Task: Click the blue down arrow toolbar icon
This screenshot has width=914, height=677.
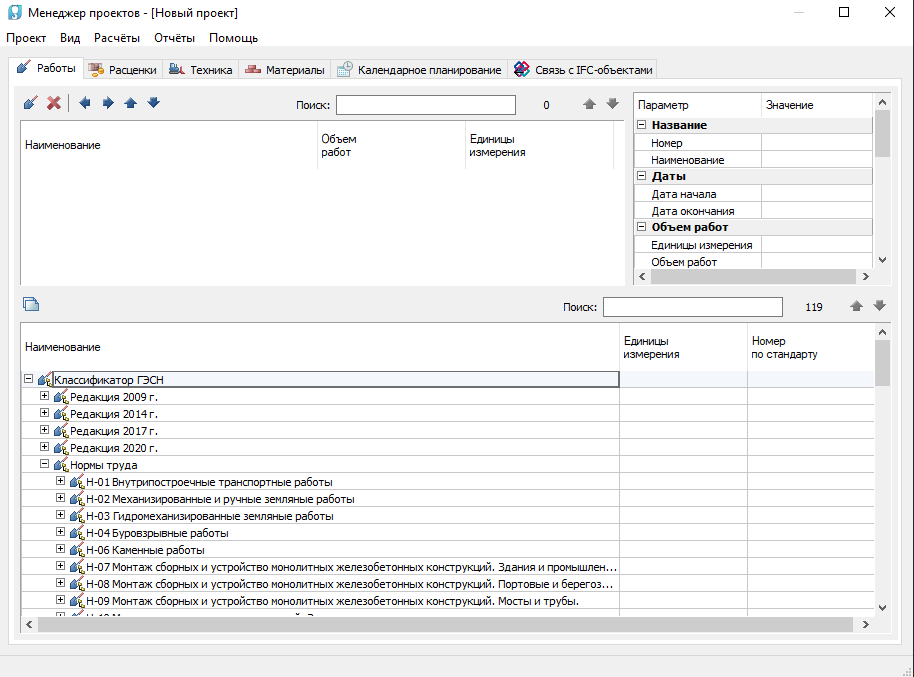Action: [x=153, y=103]
